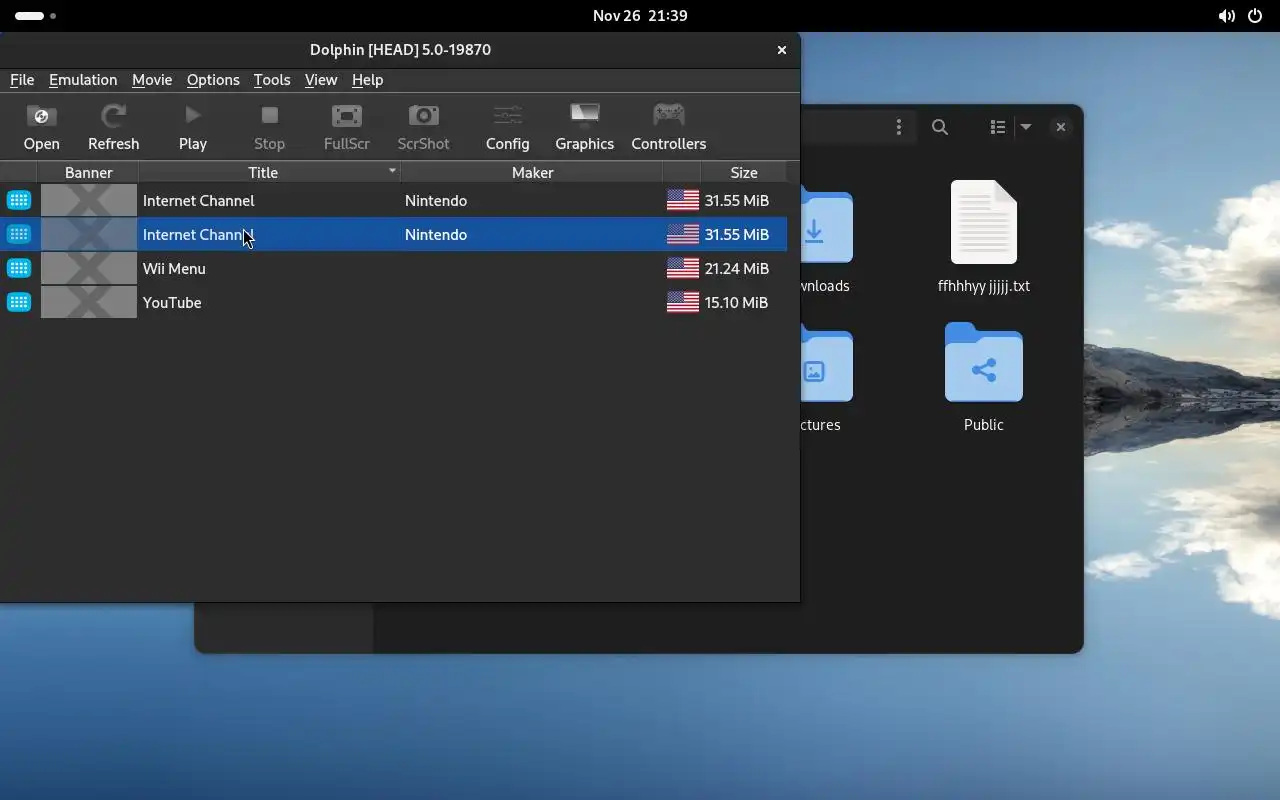Select the first Internet Channel title
1280x800 pixels.
click(198, 200)
